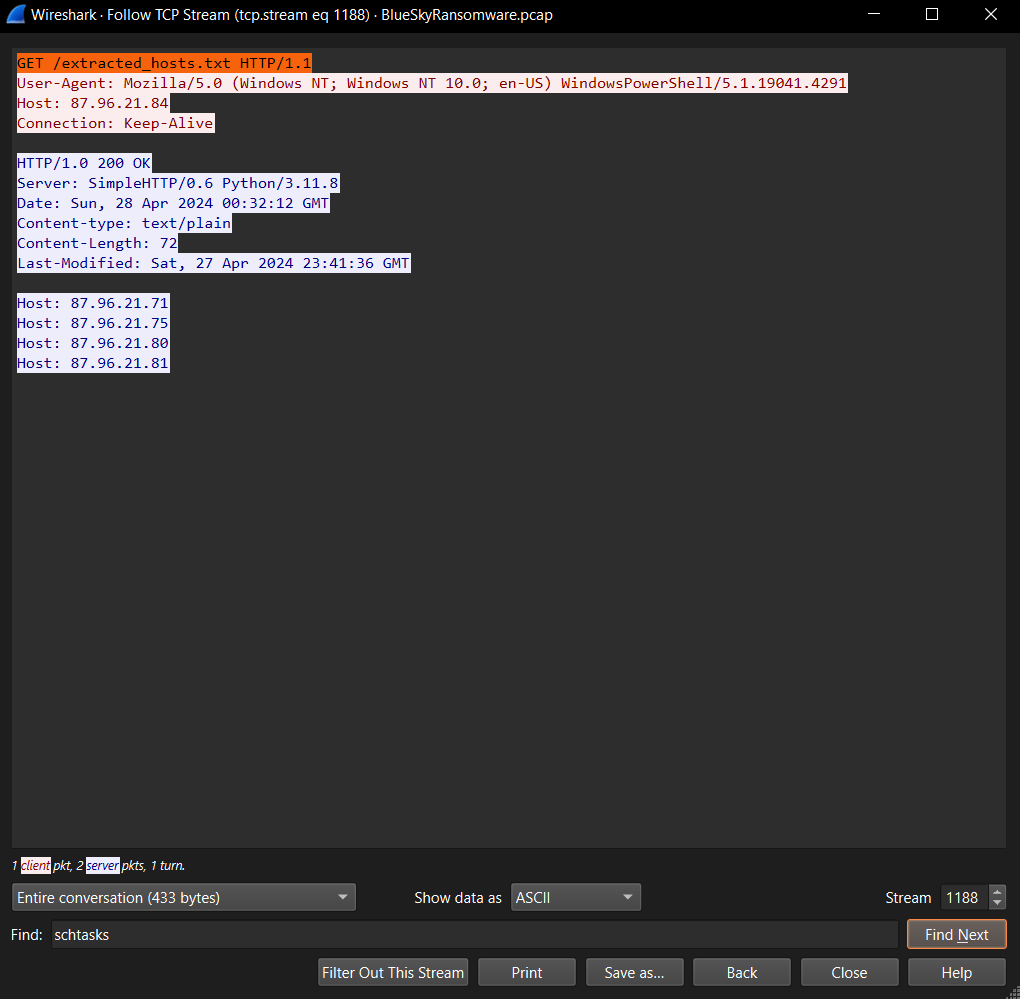Open the Show data as ASCII dropdown
1020x999 pixels.
[x=576, y=898]
